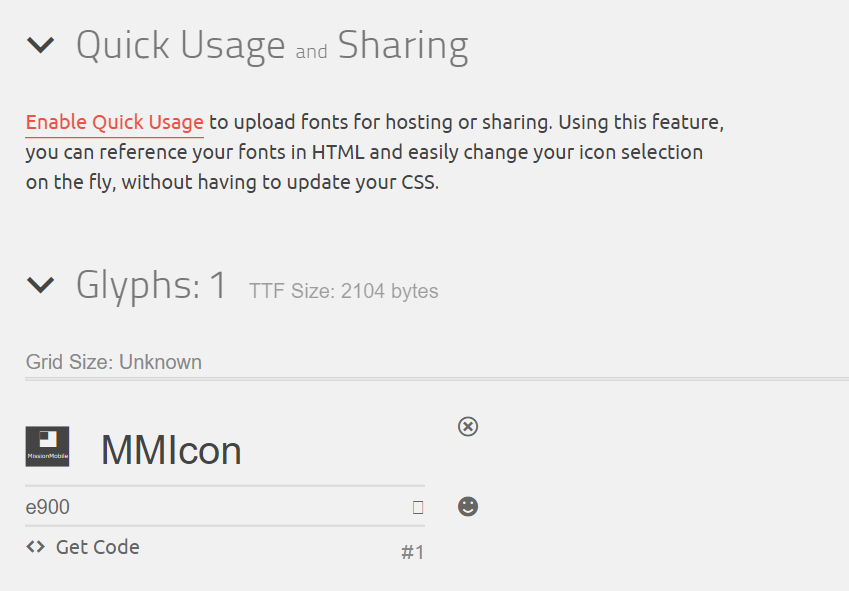
Task: Collapse the Glyphs section chevron
Action: (x=41, y=285)
